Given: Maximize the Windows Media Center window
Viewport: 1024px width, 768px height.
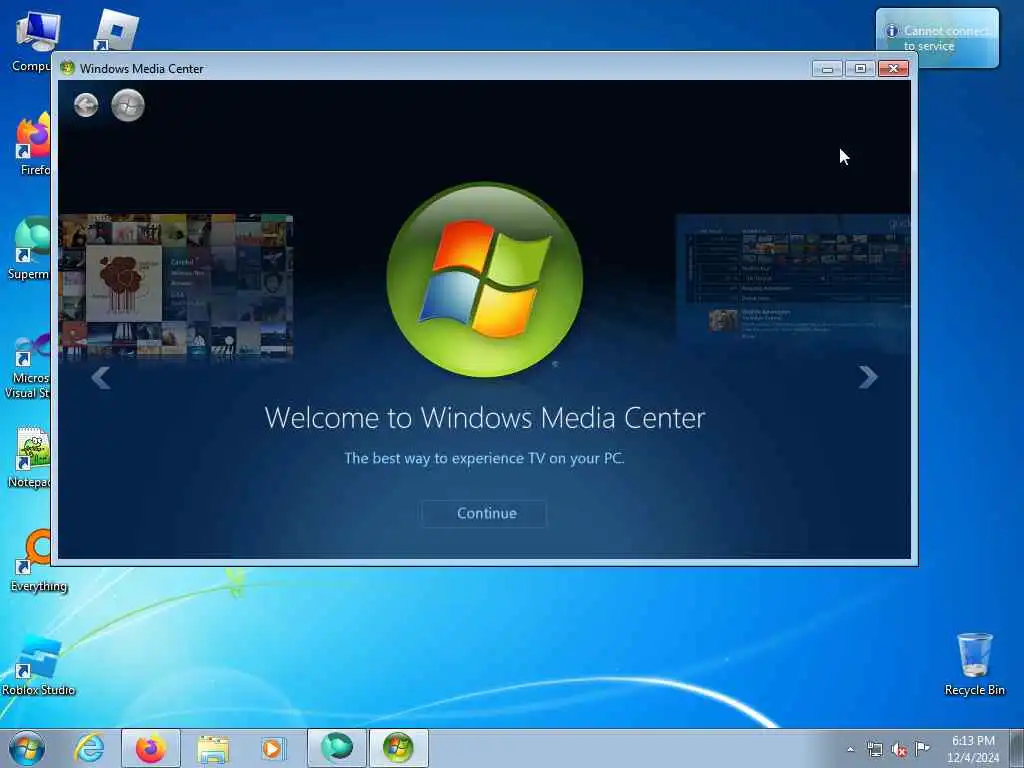Looking at the screenshot, I should [860, 69].
